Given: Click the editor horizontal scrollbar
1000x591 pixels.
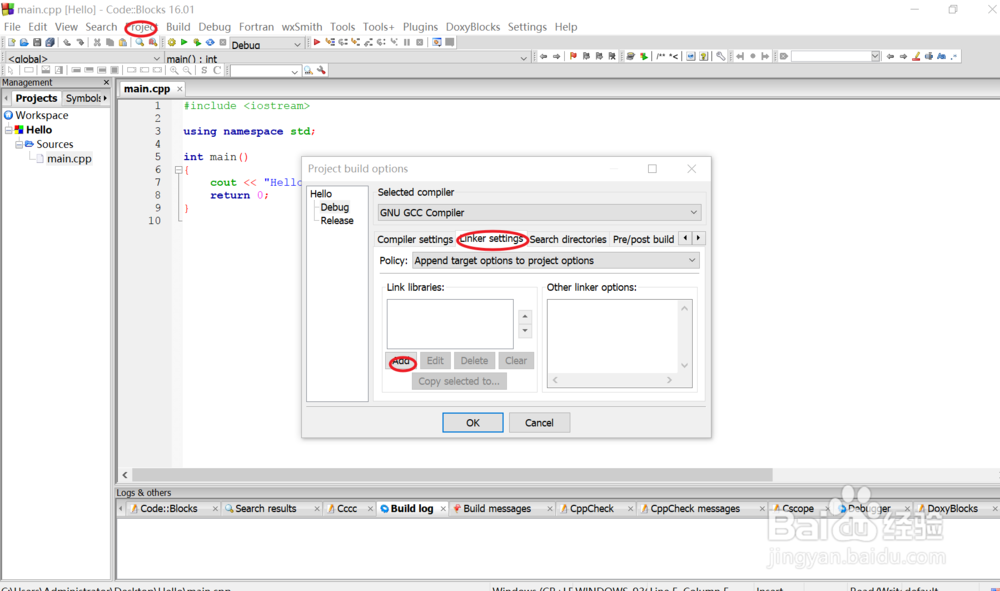Looking at the screenshot, I should [452, 475].
